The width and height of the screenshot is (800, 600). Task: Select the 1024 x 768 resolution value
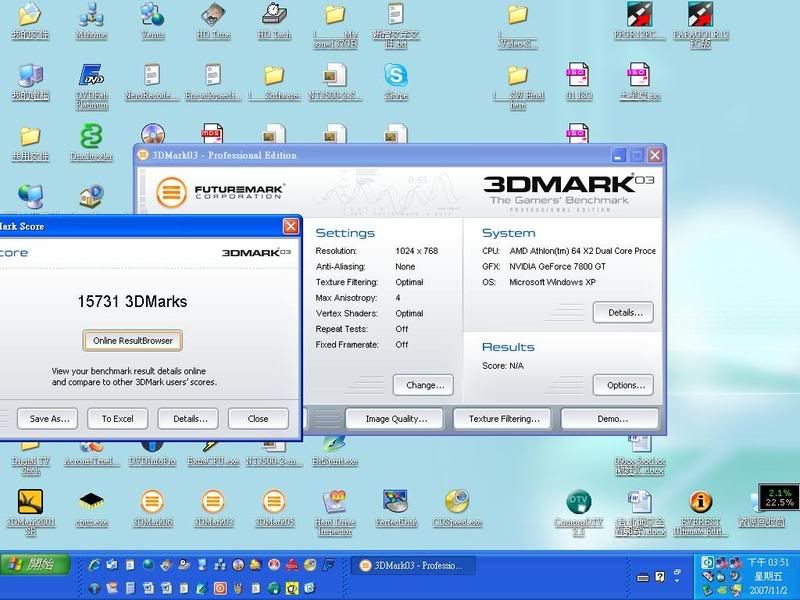tap(416, 251)
